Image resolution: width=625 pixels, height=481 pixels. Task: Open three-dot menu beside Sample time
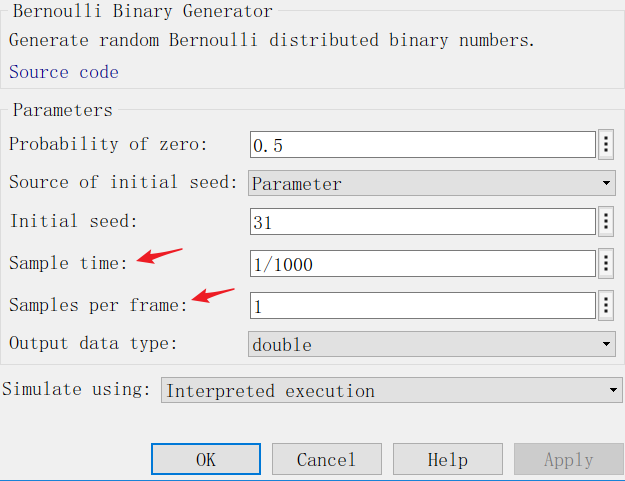606,263
